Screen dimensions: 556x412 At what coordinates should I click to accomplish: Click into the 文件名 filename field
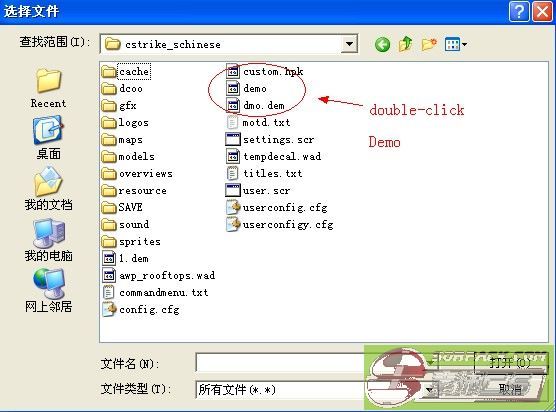tap(317, 362)
